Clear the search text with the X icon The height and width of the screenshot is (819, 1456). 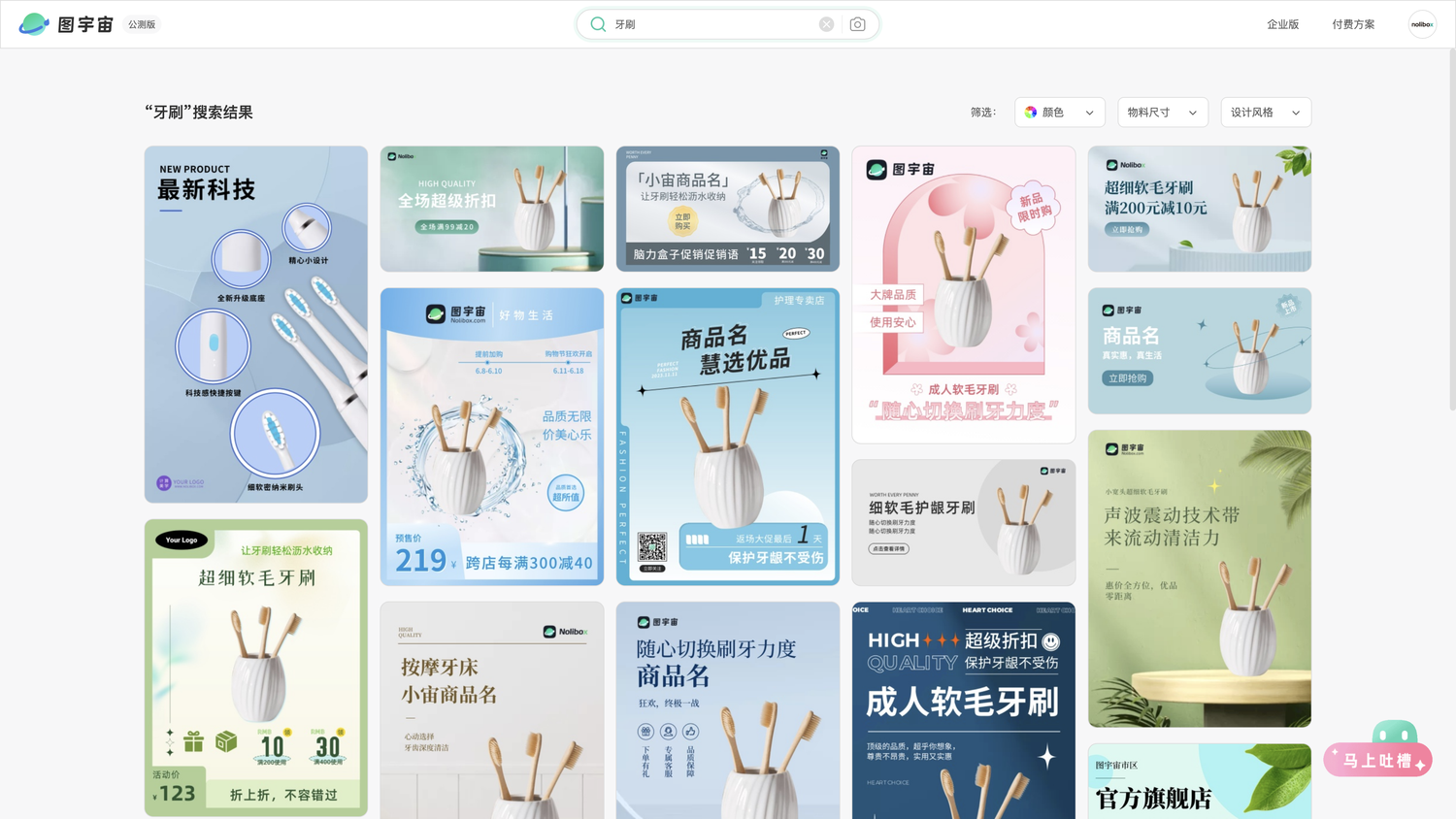pyautogui.click(x=826, y=24)
